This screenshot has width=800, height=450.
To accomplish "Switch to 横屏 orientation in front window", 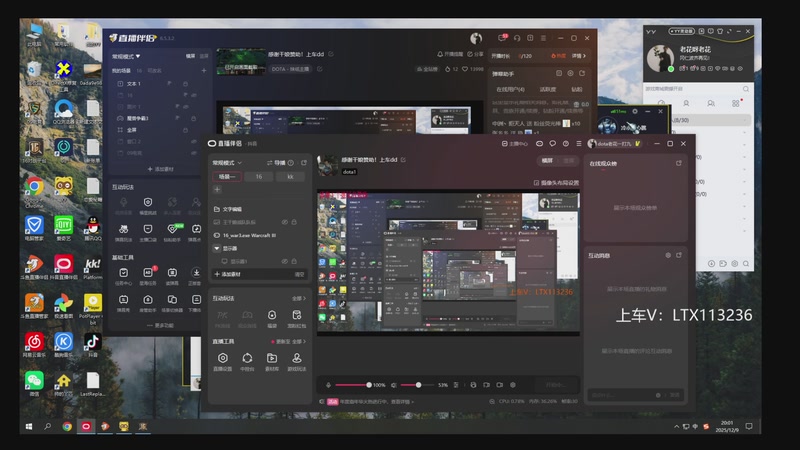I will tap(547, 160).
